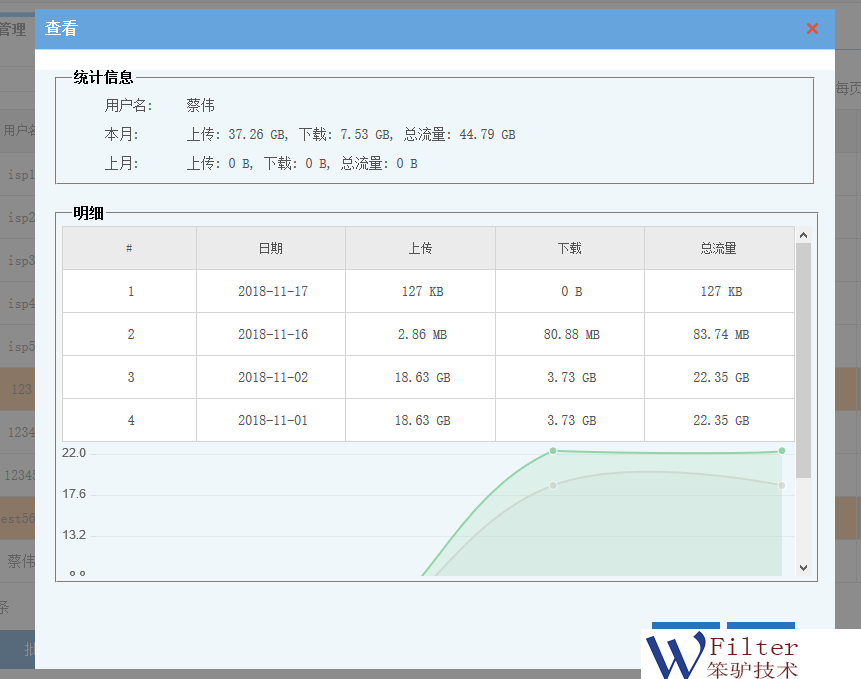The width and height of the screenshot is (861, 679).
Task: Click the right blue button at dialog bottom
Action: pos(761,626)
